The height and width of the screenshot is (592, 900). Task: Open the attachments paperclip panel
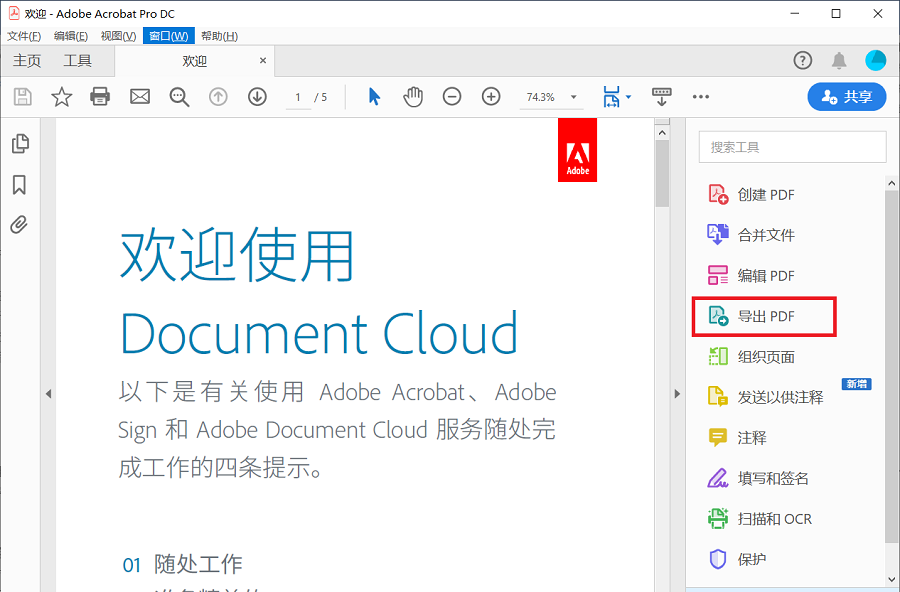coord(19,225)
